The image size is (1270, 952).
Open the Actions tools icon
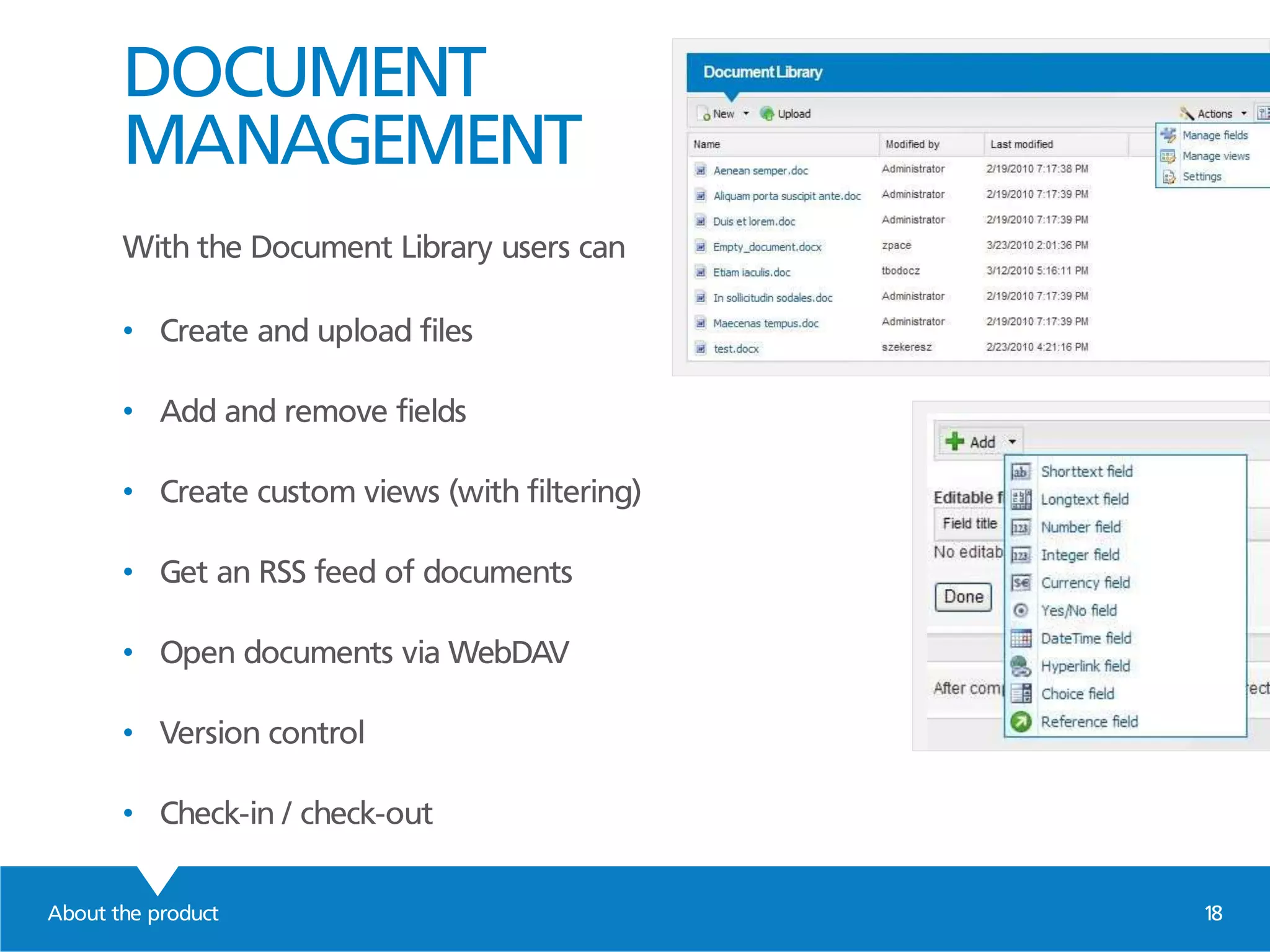(x=1186, y=113)
